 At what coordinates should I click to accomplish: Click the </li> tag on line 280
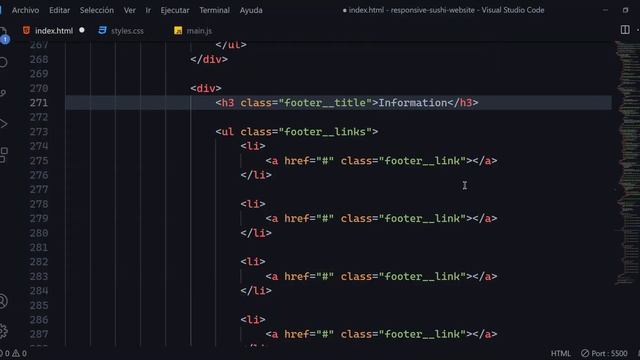256,233
